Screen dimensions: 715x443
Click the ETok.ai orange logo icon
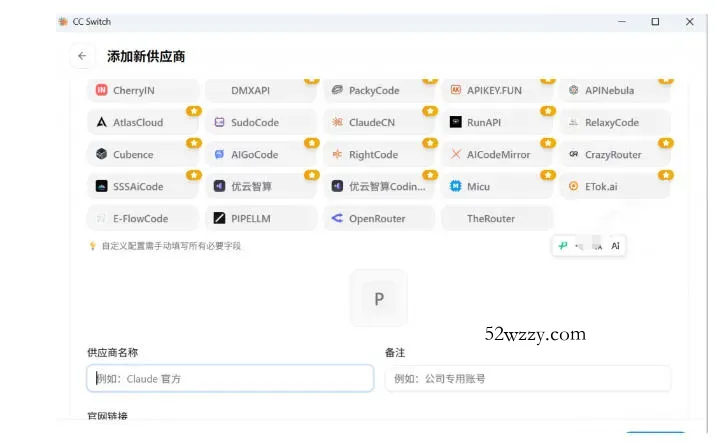[x=574, y=186]
